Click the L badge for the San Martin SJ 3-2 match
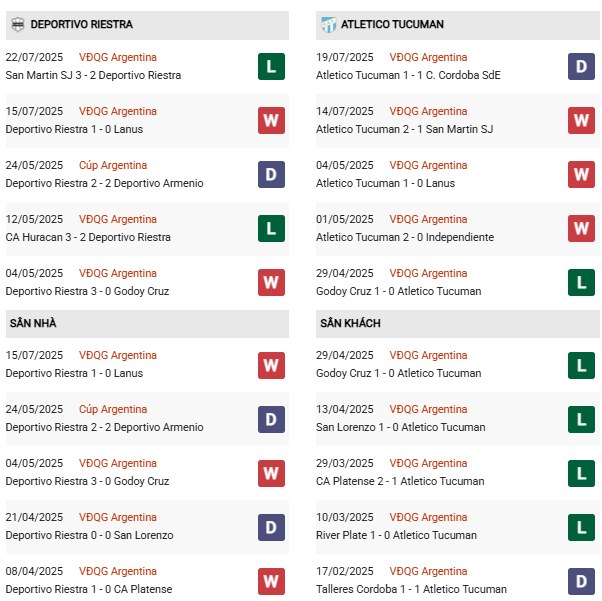This screenshot has height=601, width=602. 270,66
